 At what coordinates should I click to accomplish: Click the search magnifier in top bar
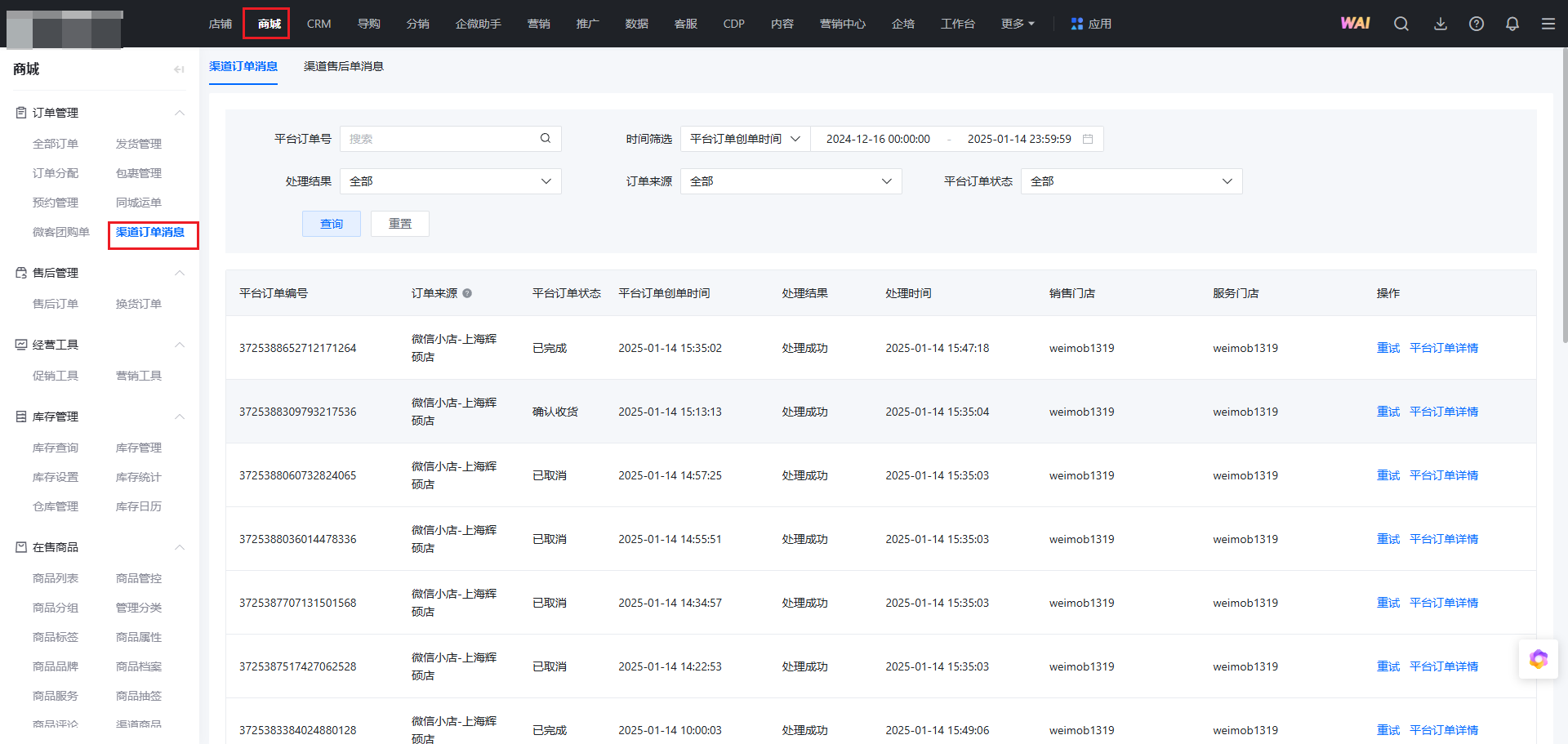1401,24
